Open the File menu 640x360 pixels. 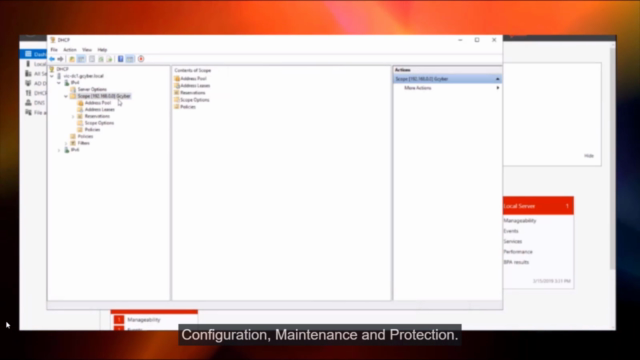coord(54,50)
